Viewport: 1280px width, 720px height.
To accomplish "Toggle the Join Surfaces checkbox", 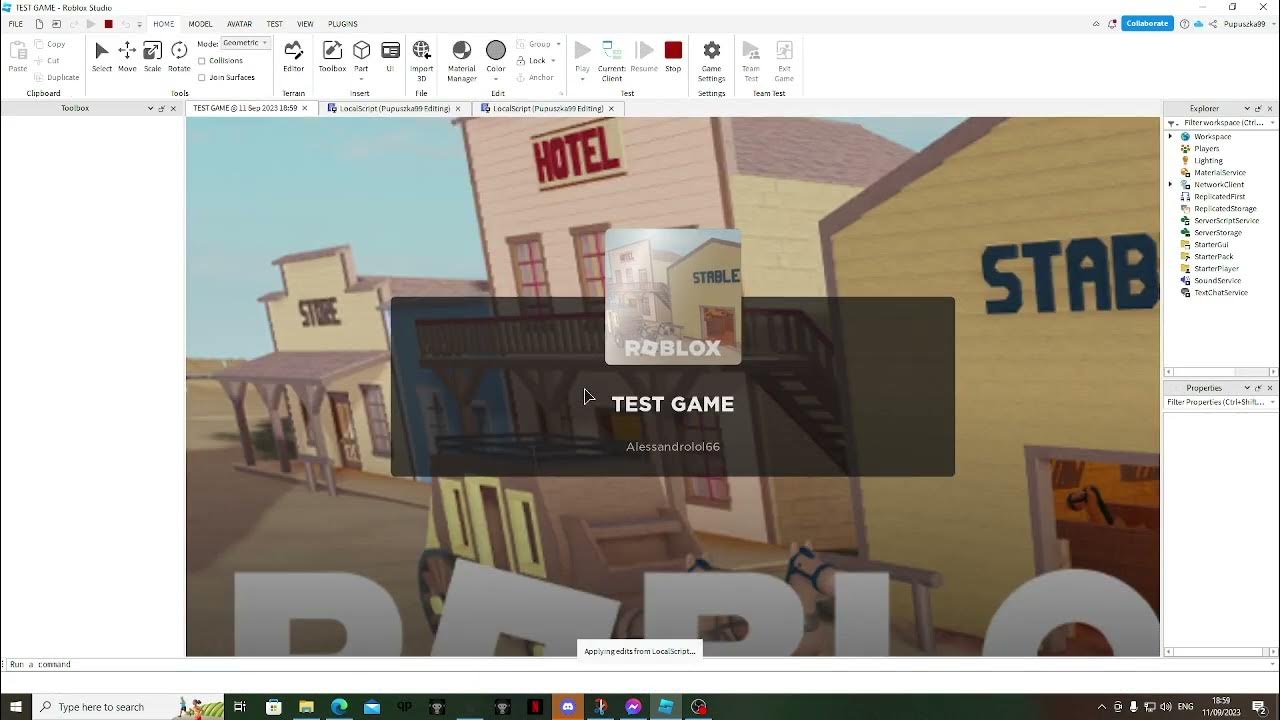I will 201,77.
